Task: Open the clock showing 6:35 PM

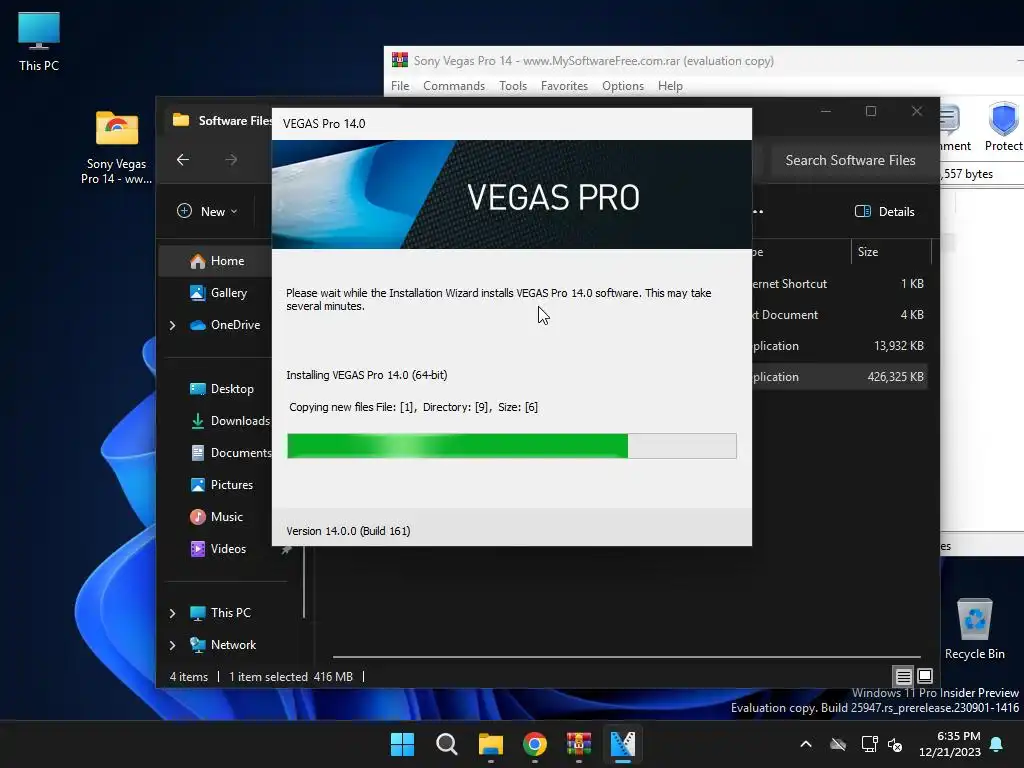Action: click(x=950, y=744)
